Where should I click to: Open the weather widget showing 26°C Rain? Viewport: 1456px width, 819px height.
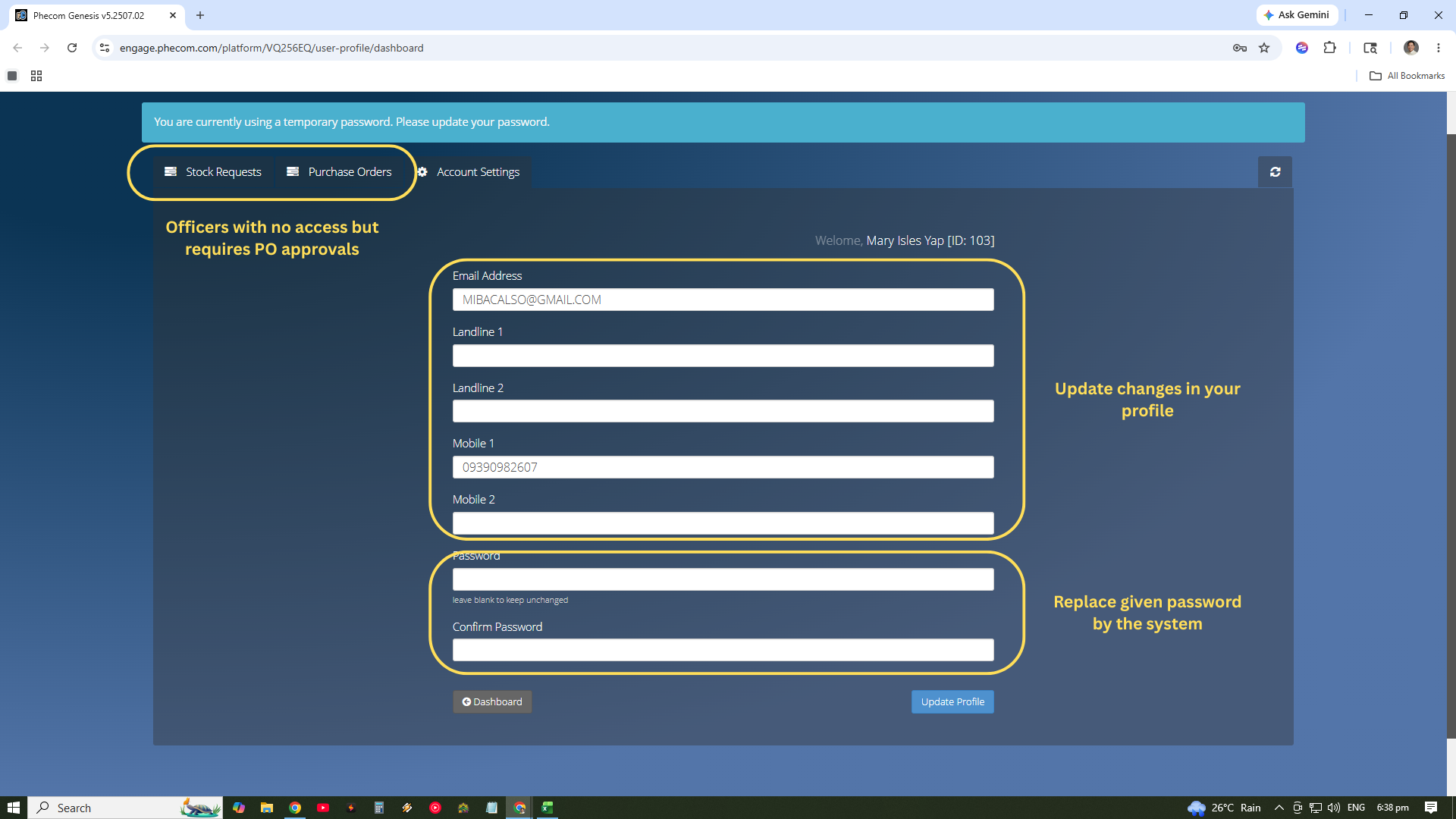click(x=1225, y=808)
